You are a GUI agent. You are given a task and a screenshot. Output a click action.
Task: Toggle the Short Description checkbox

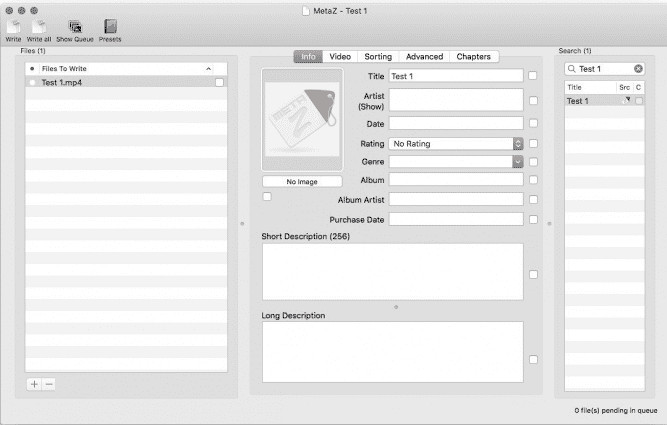pos(533,275)
